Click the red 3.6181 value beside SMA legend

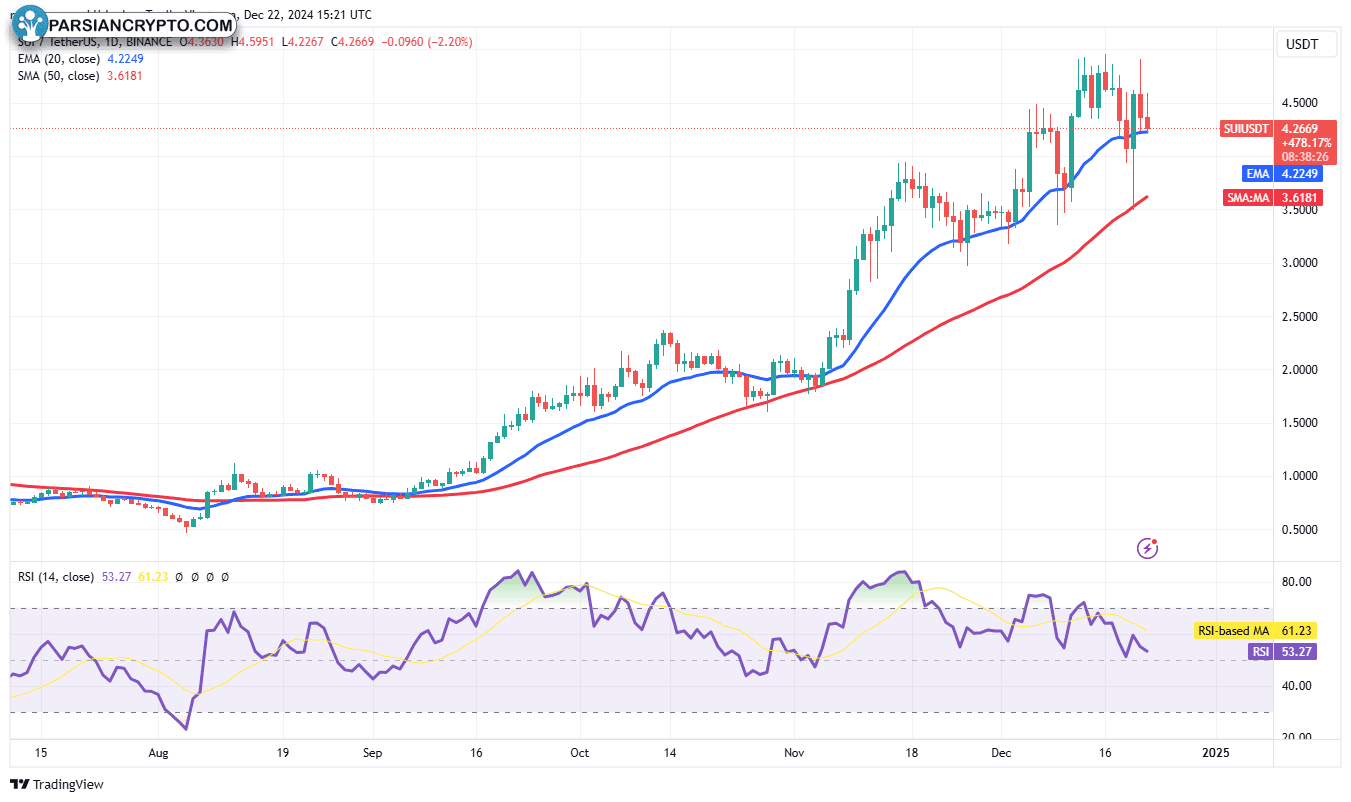click(125, 75)
